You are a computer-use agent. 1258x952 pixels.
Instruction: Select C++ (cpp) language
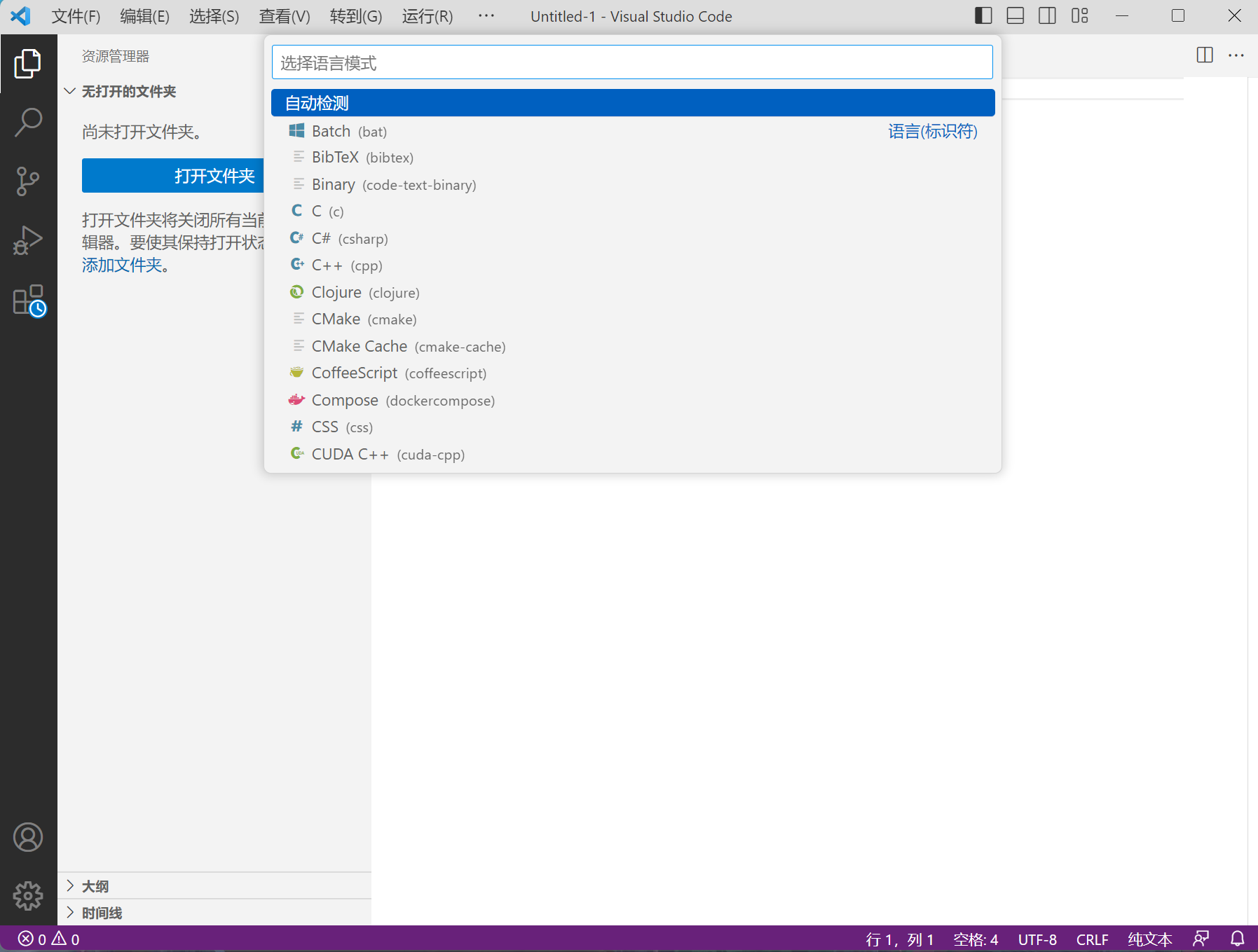(x=633, y=265)
